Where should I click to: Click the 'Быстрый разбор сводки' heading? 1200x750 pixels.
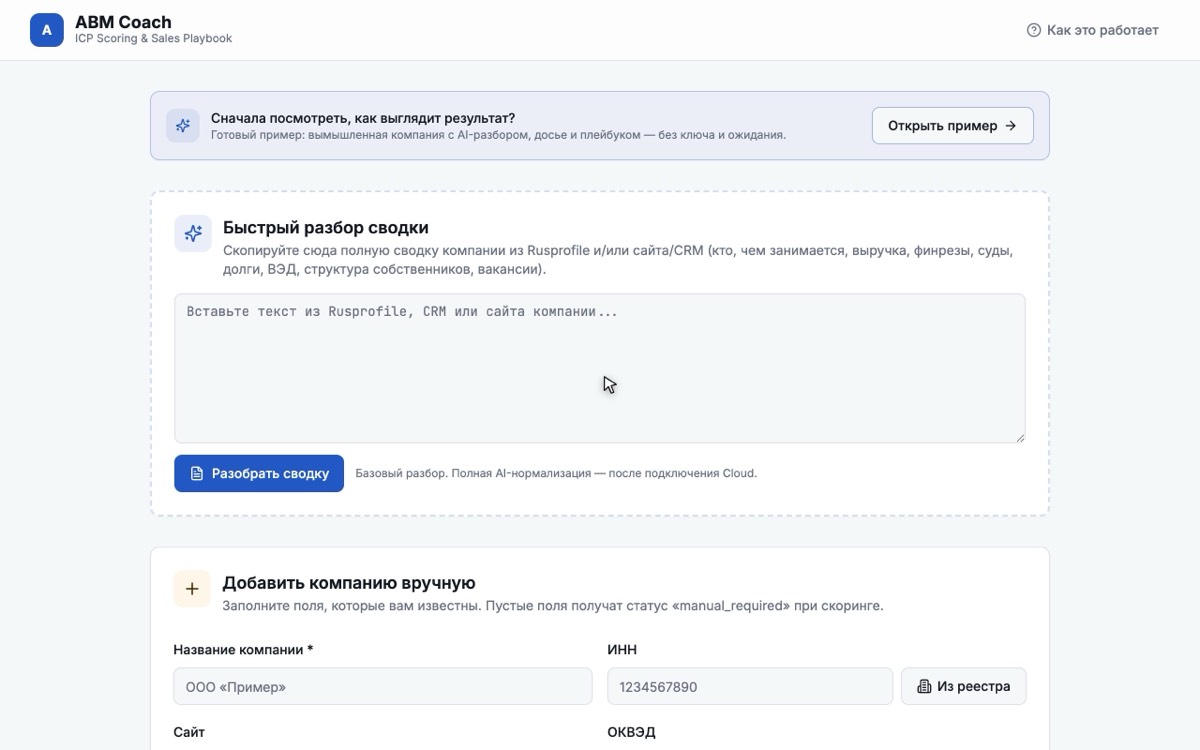point(326,227)
